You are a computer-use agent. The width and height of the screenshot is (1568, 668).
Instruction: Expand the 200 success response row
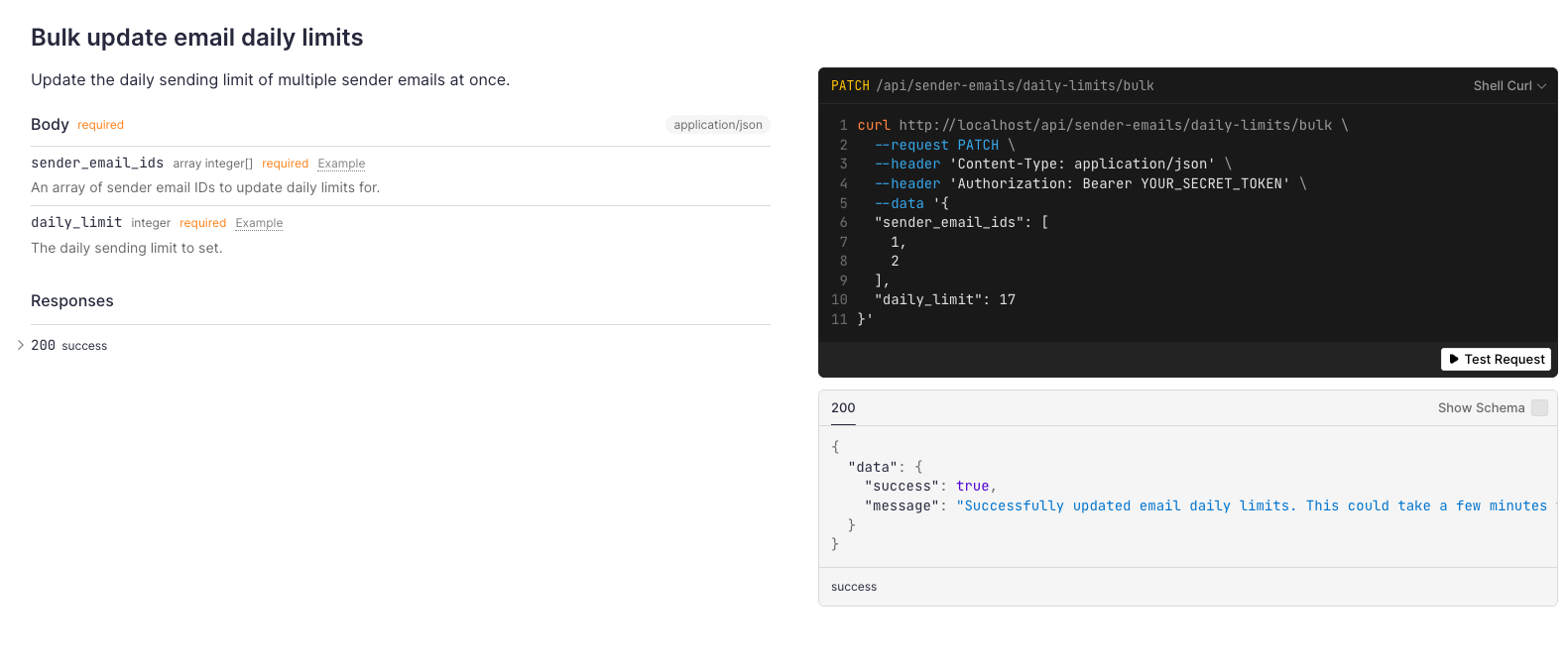coord(62,345)
